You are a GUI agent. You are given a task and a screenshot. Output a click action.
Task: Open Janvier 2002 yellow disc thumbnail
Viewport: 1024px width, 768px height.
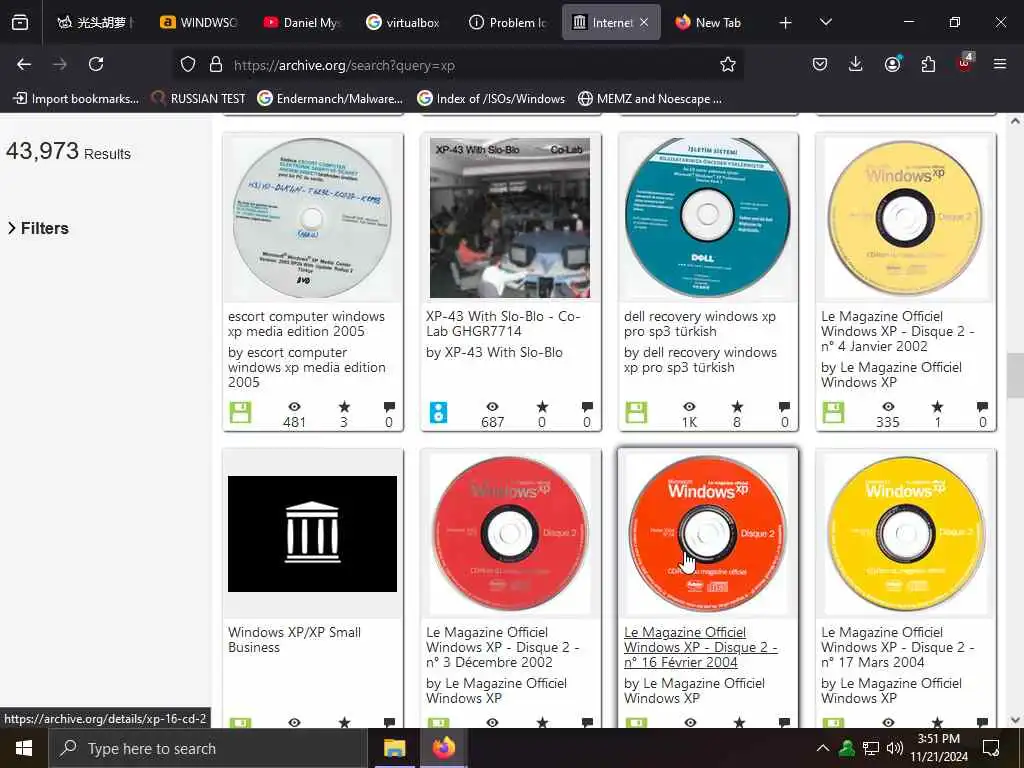coord(905,217)
